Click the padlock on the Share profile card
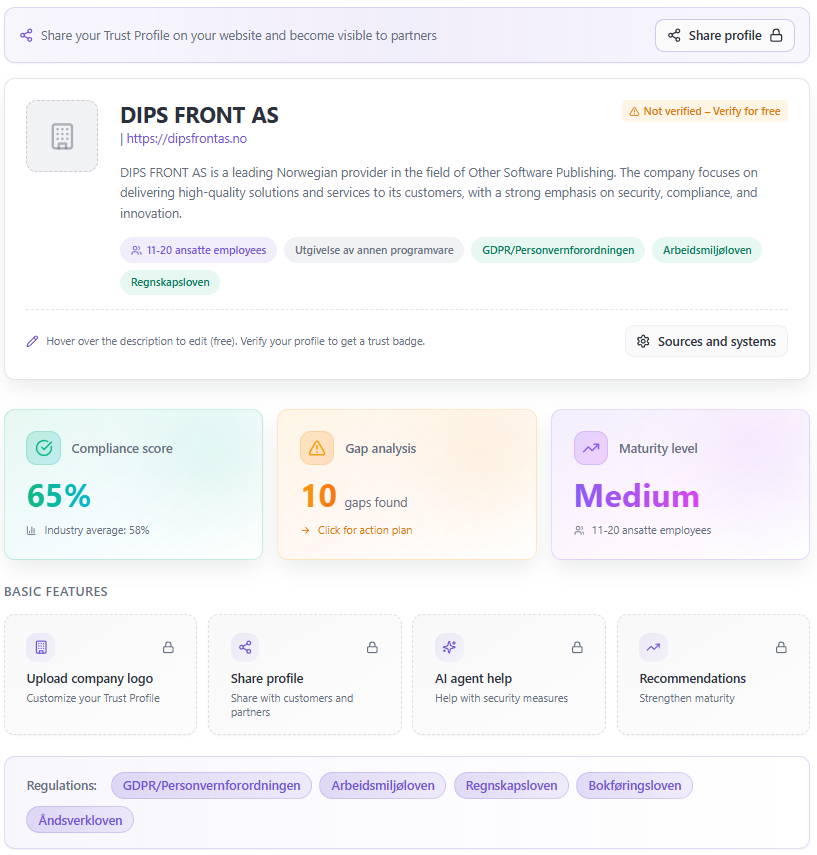817x855 pixels. coord(373,647)
